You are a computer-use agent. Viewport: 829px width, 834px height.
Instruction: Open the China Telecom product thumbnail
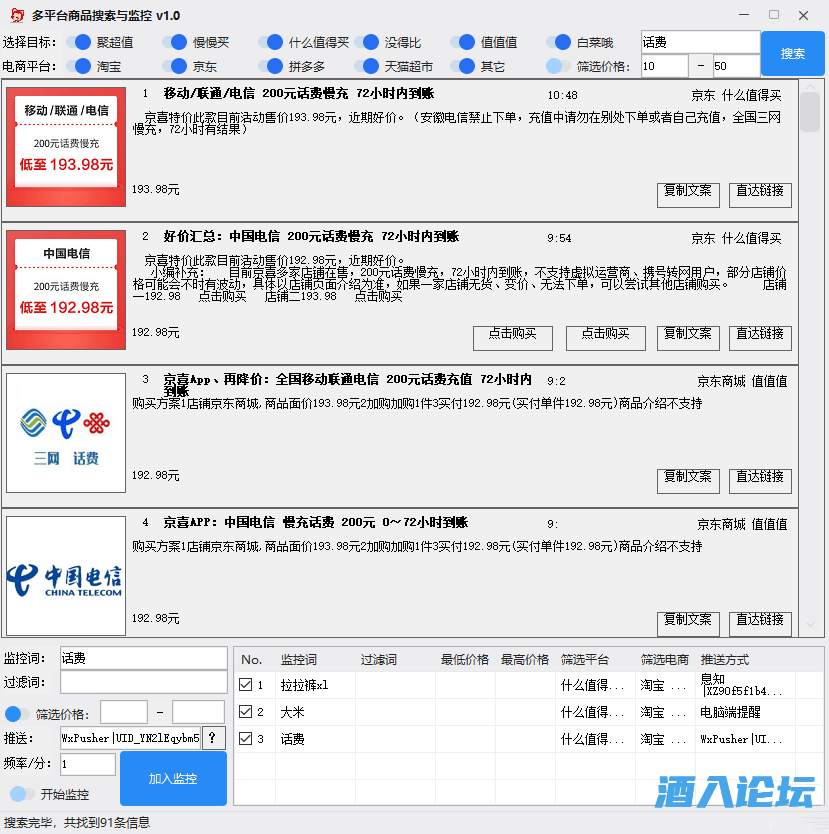click(x=66, y=576)
